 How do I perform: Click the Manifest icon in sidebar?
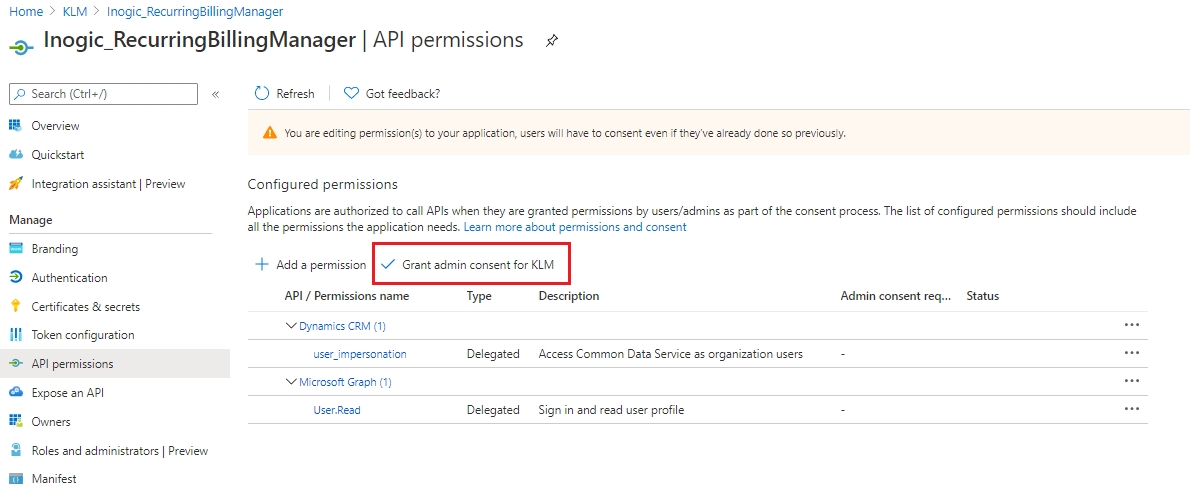[15, 479]
